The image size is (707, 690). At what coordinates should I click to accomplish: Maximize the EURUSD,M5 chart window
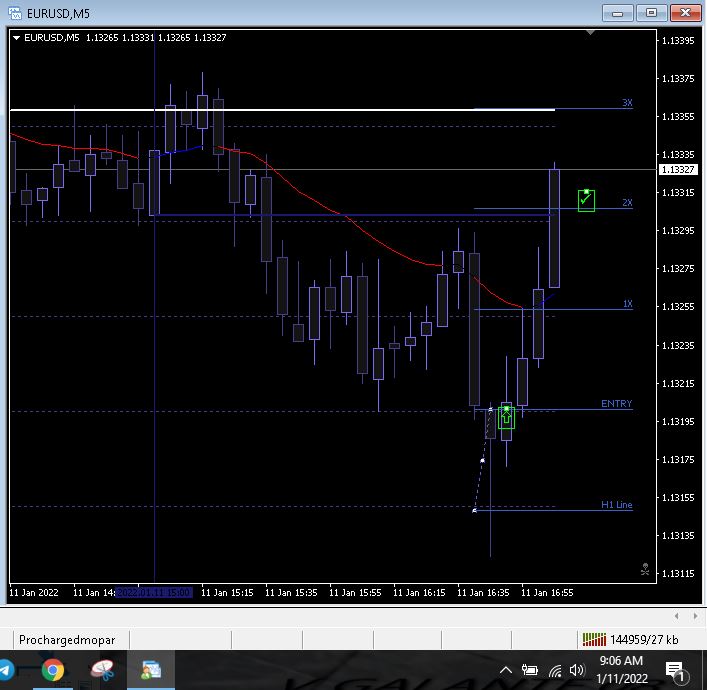651,13
